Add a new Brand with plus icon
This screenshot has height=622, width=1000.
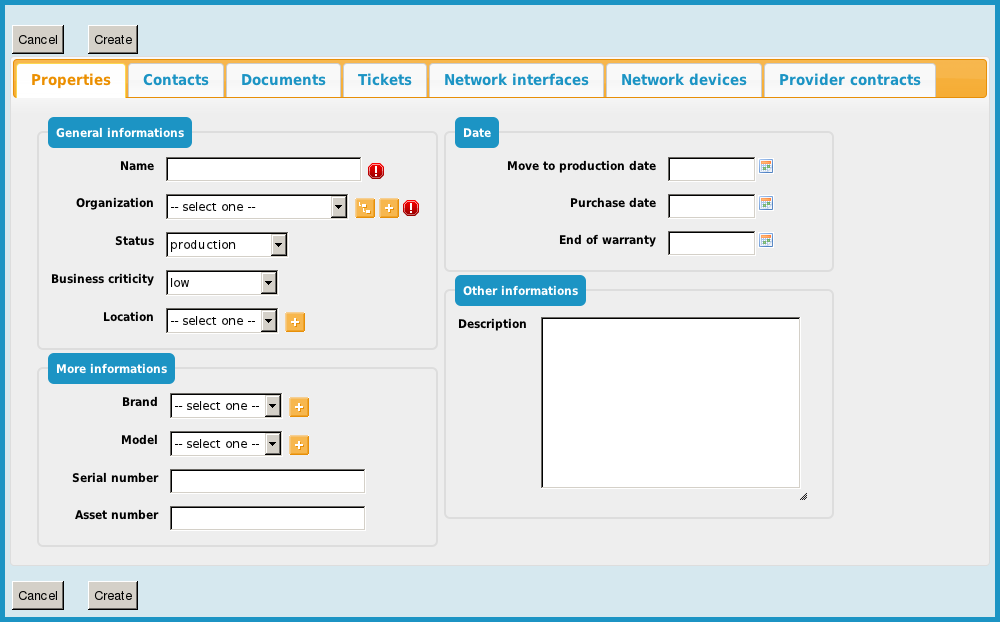299,407
